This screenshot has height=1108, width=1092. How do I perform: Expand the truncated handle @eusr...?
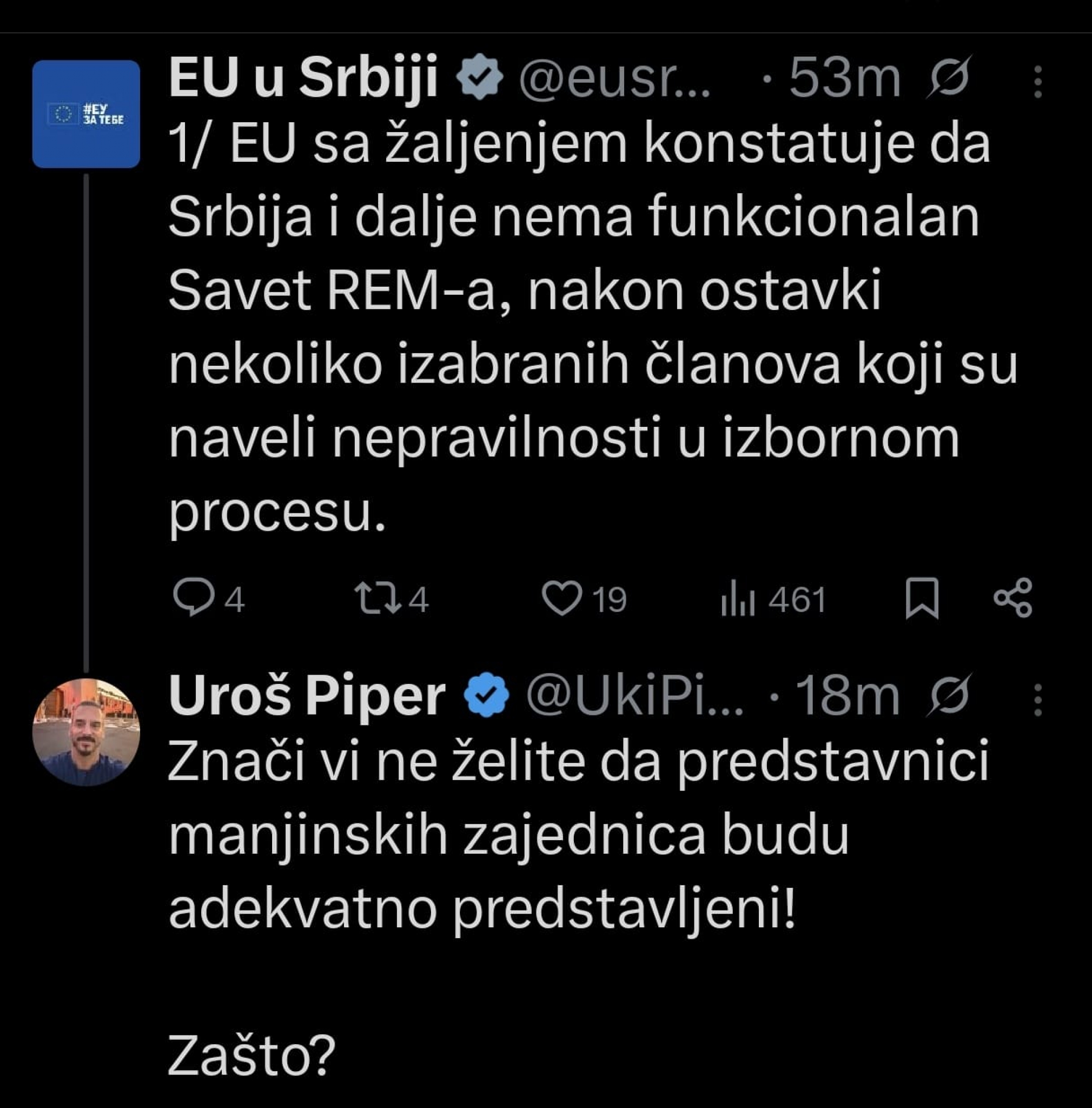coord(614,80)
